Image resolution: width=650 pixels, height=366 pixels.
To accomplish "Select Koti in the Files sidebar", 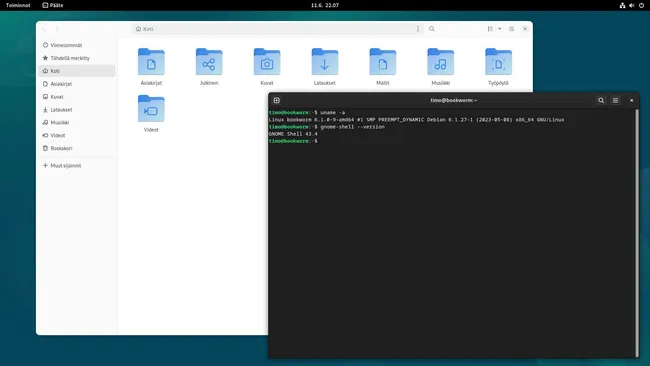I will (x=77, y=71).
